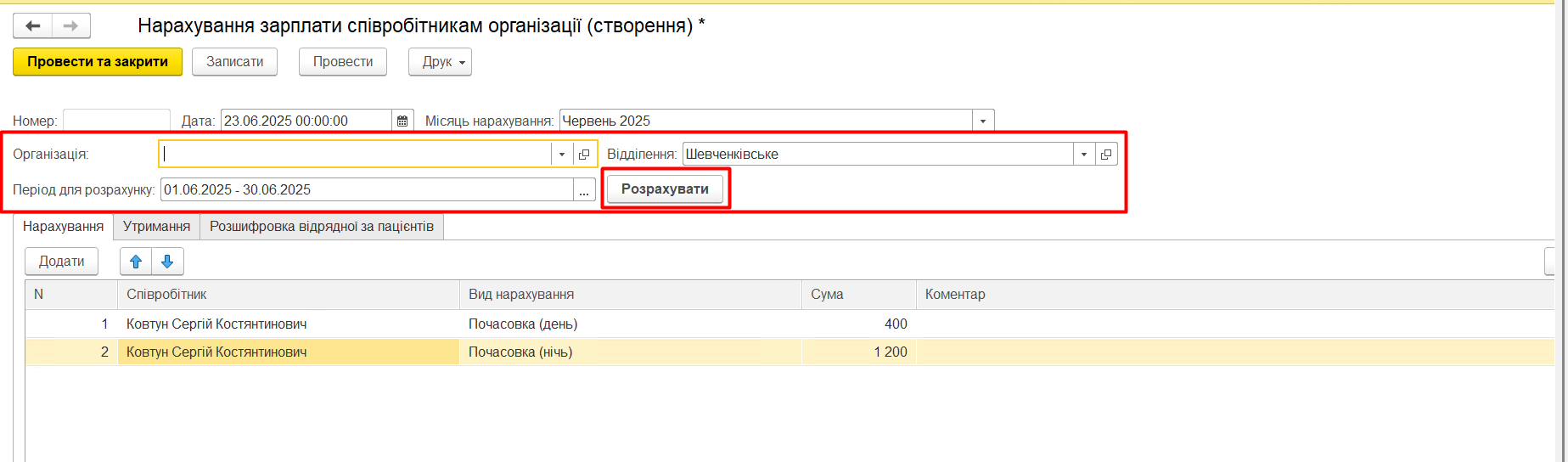Open period selection with ellipsis button
Image resolution: width=1568 pixels, height=462 pixels.
584,190
